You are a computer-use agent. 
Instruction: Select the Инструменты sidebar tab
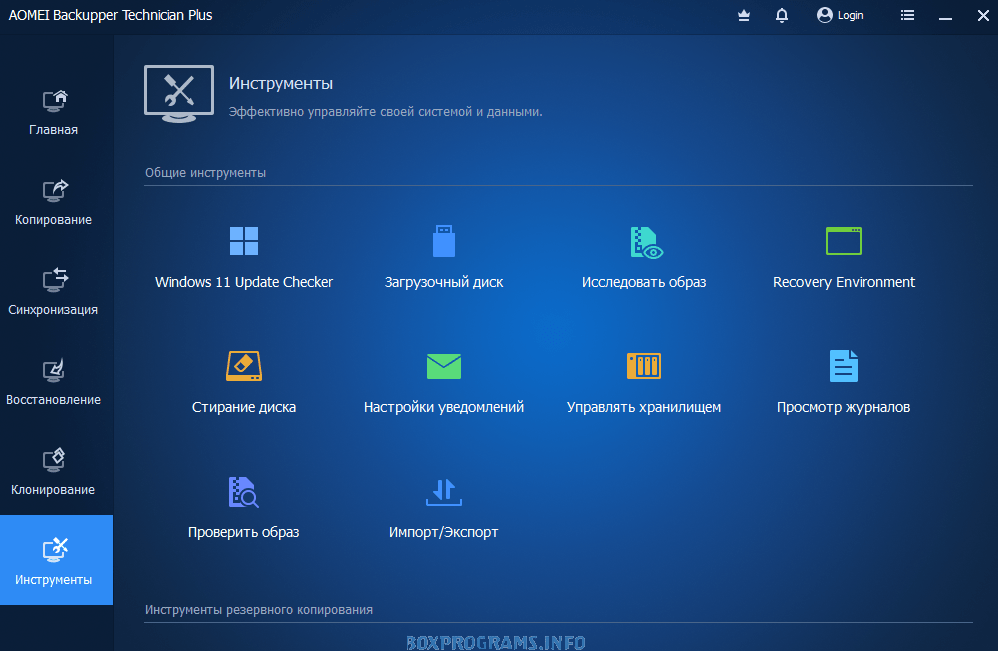click(x=56, y=560)
